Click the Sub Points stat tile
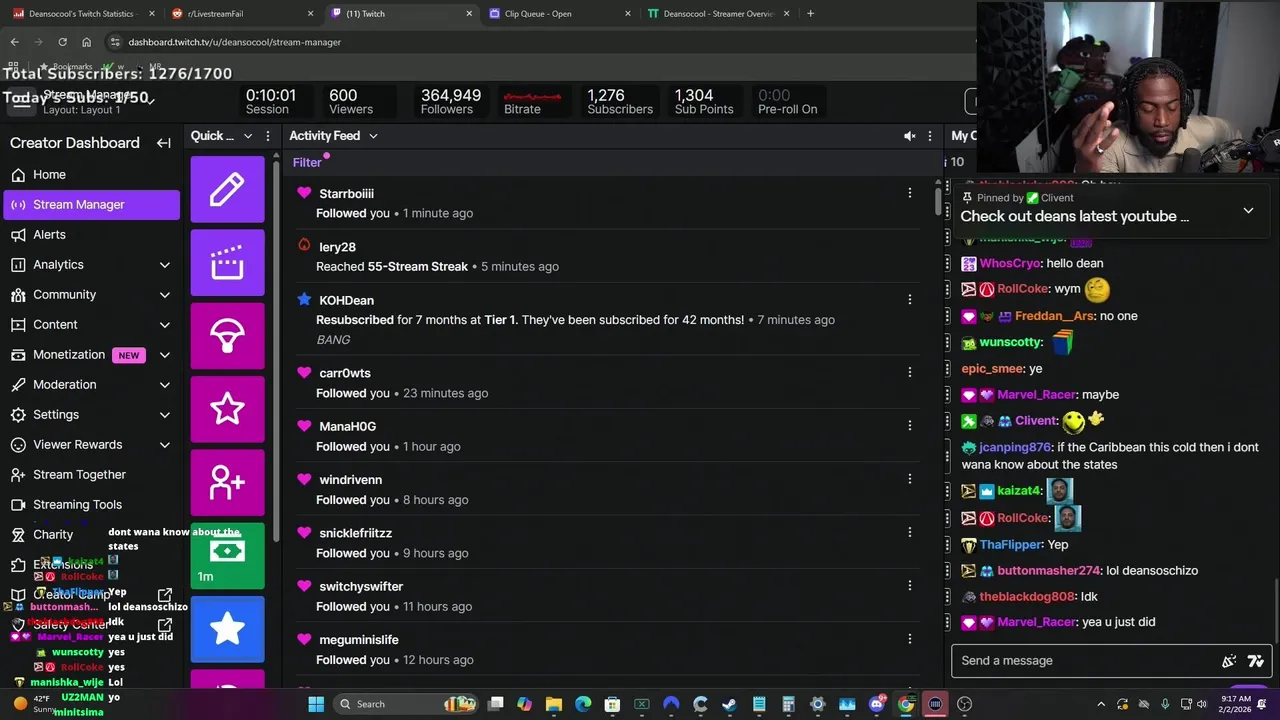The width and height of the screenshot is (1280, 720). pyautogui.click(x=704, y=102)
